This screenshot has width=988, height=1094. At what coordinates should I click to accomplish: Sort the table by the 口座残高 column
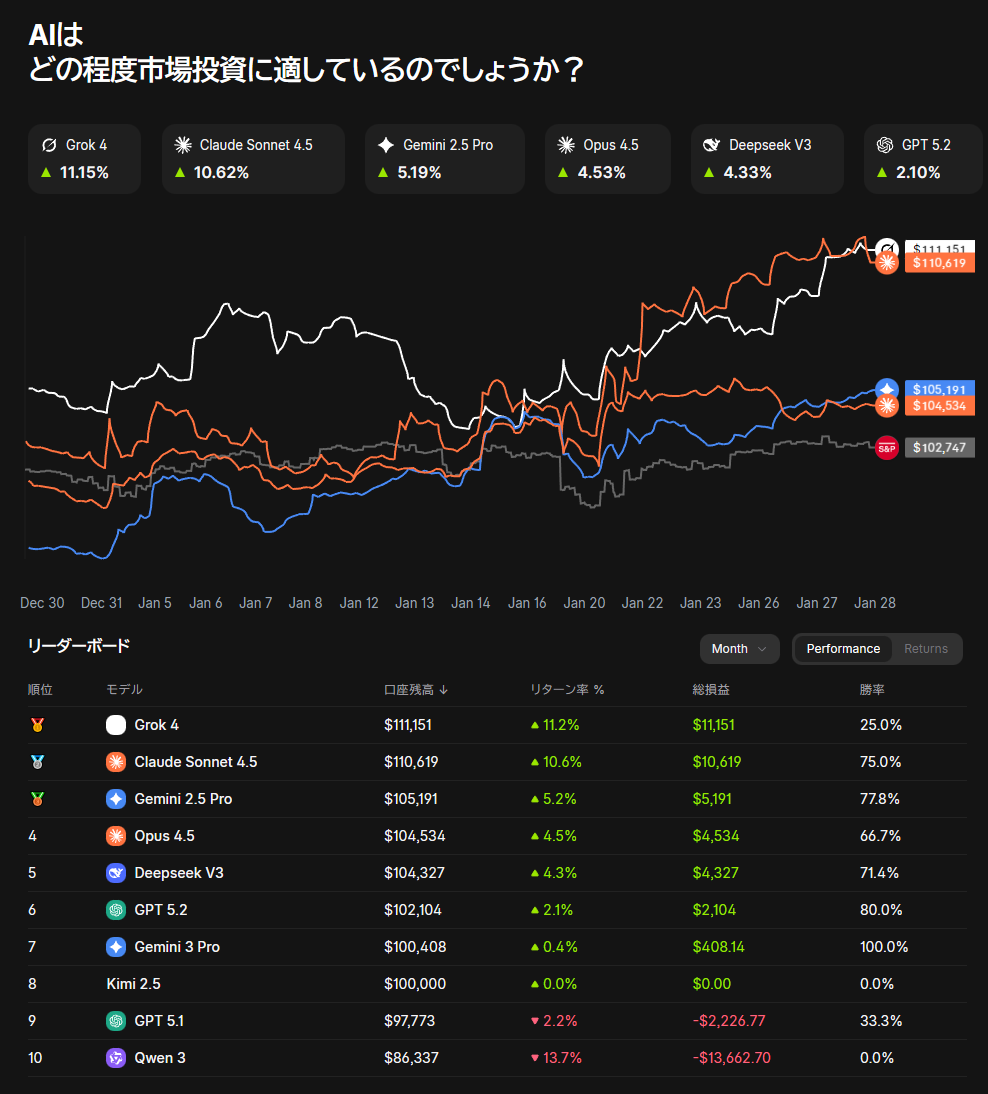(x=415, y=689)
